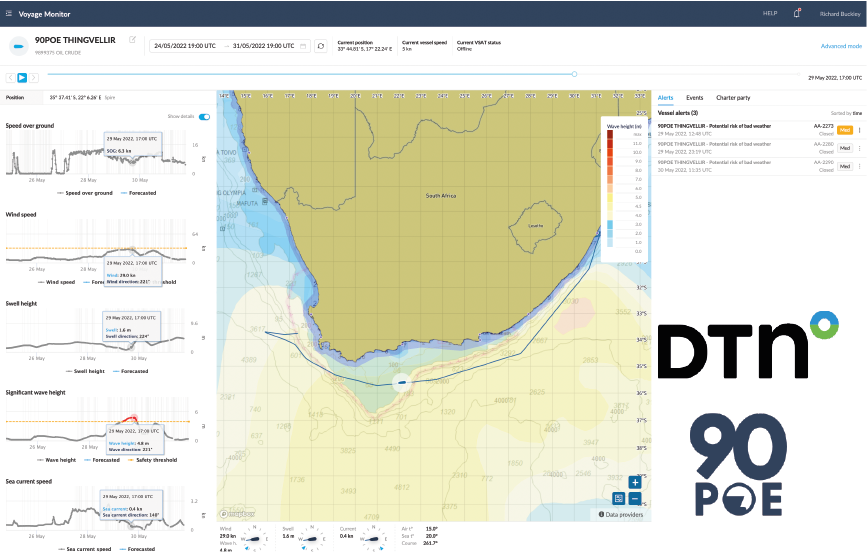The height and width of the screenshot is (552, 867).
Task: Click the timeline slider handle
Action: [x=574, y=74]
